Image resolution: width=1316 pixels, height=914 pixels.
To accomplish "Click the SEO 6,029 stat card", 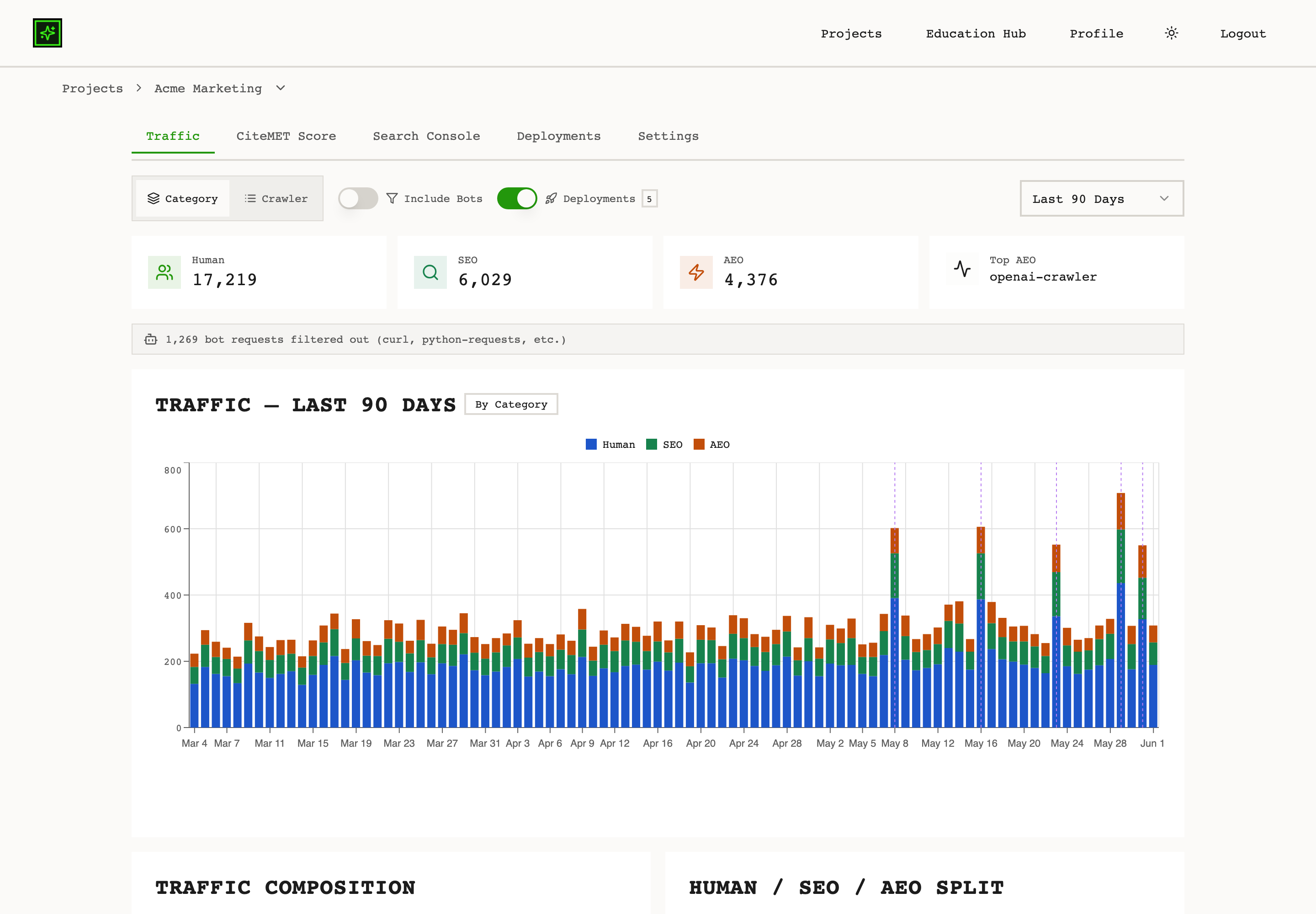I will (525, 272).
